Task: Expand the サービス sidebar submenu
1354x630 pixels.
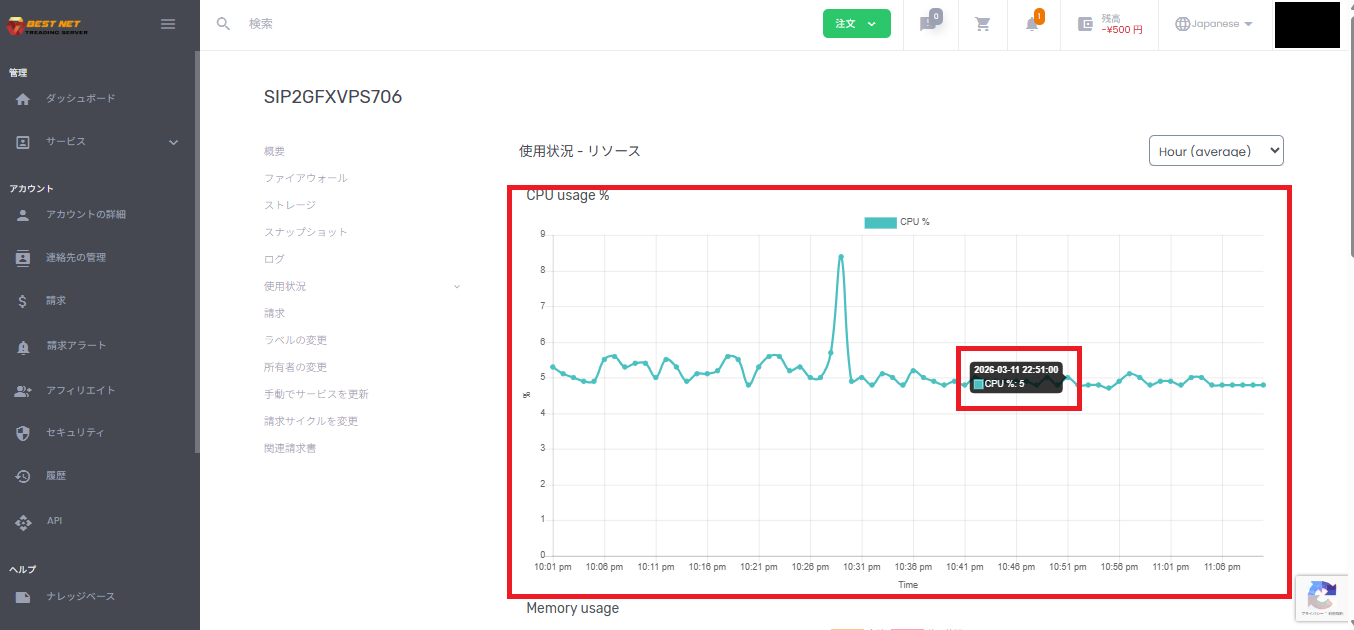Action: click(173, 142)
